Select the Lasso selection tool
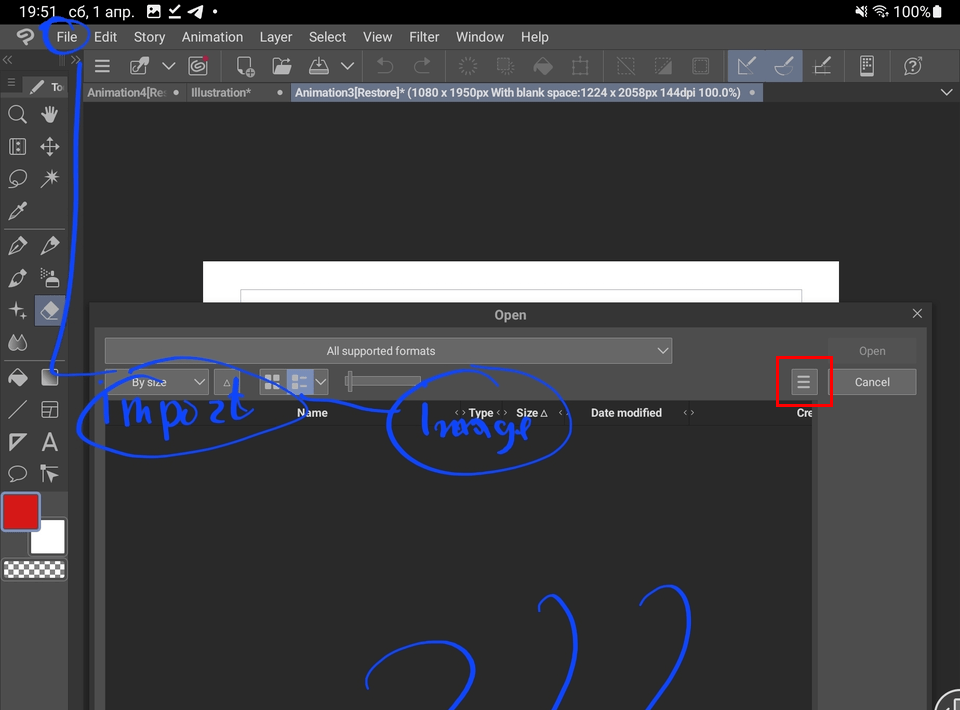The image size is (960, 710). [x=18, y=178]
